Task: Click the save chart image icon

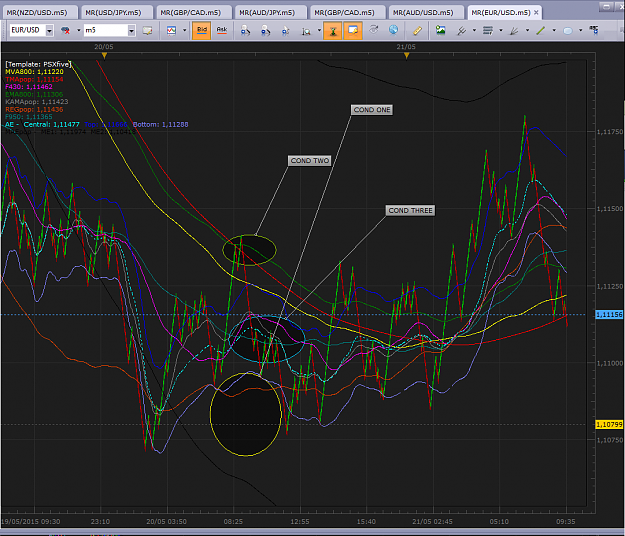Action: pyautogui.click(x=440, y=30)
